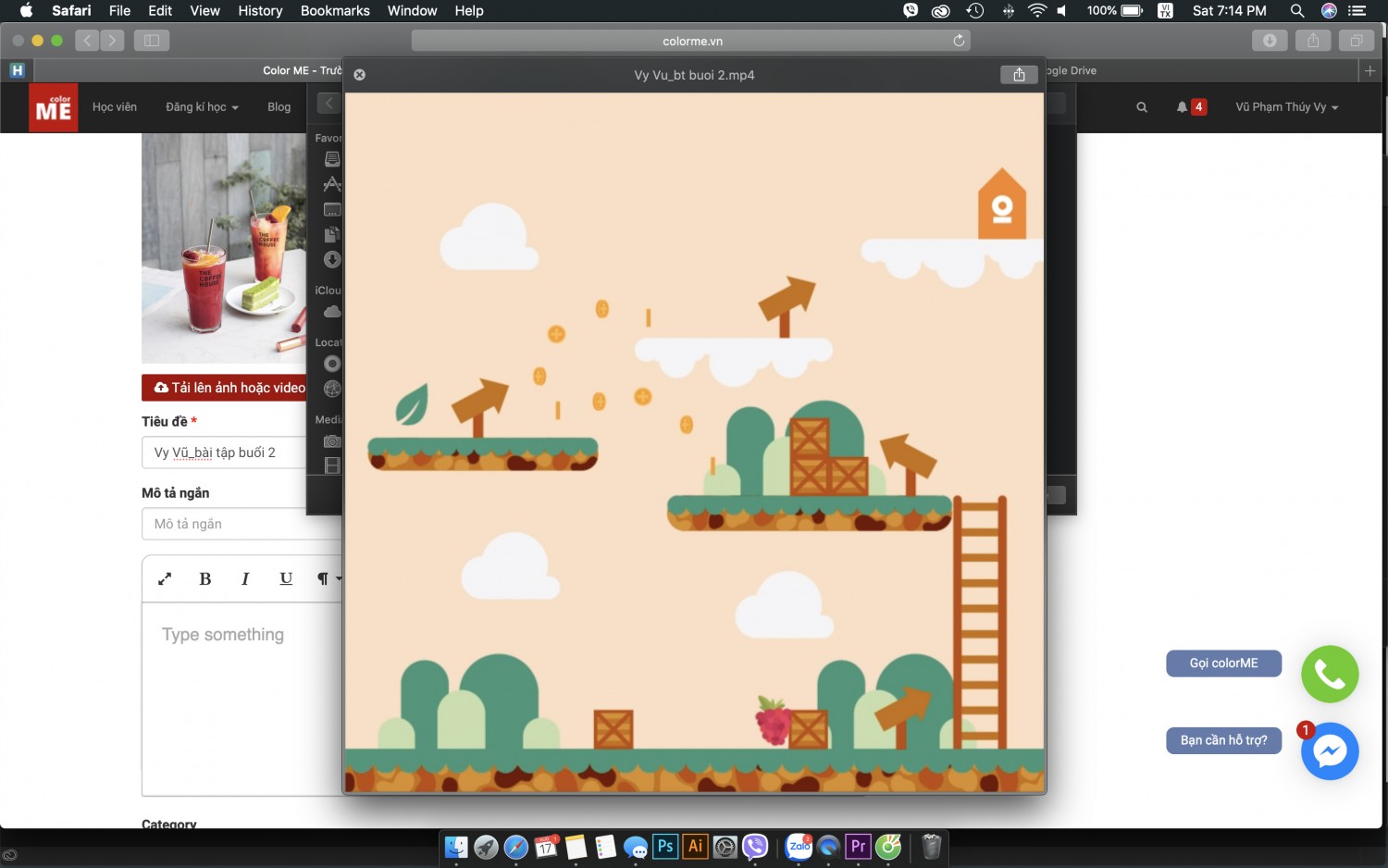Open the Bookmarks menu
The width and height of the screenshot is (1388, 868).
[x=335, y=11]
